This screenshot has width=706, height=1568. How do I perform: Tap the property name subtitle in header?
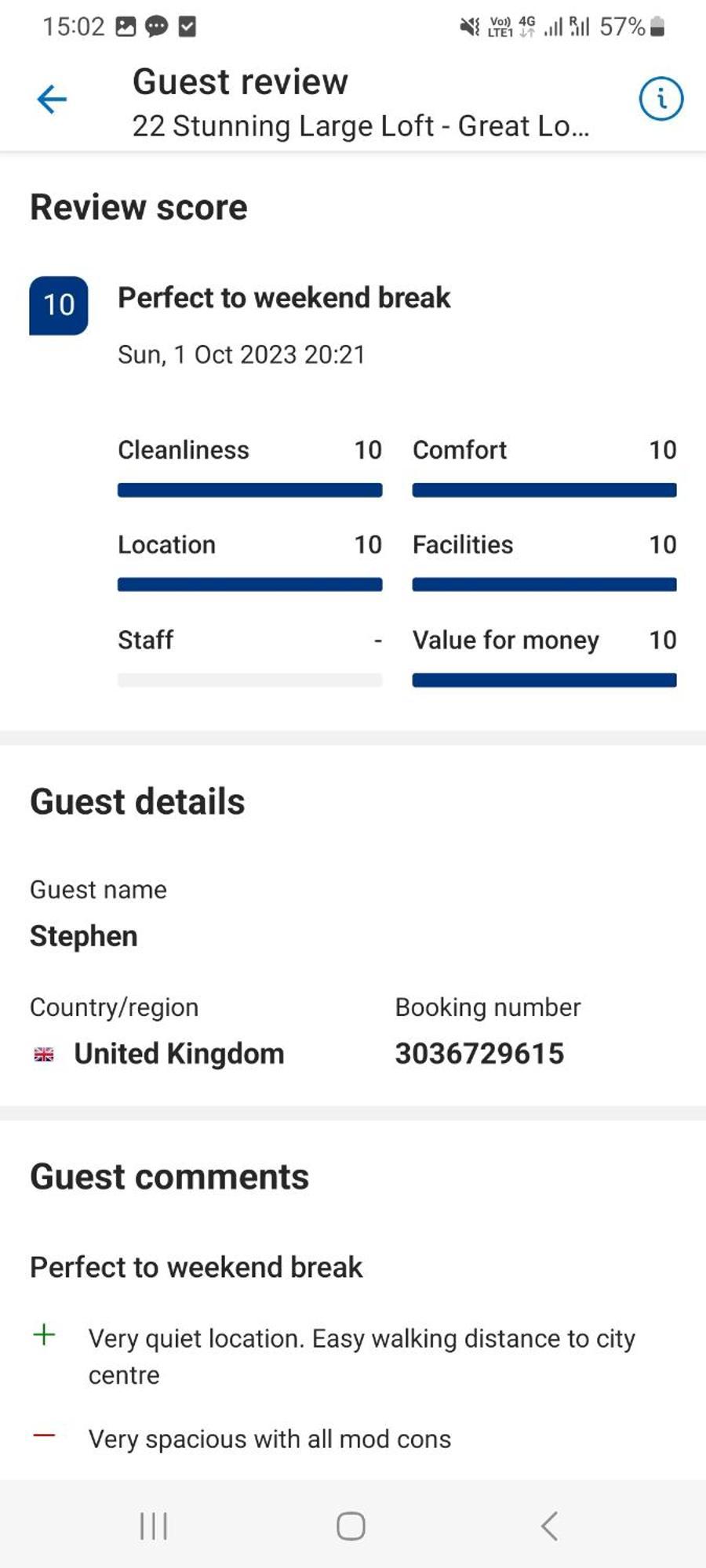[x=360, y=125]
